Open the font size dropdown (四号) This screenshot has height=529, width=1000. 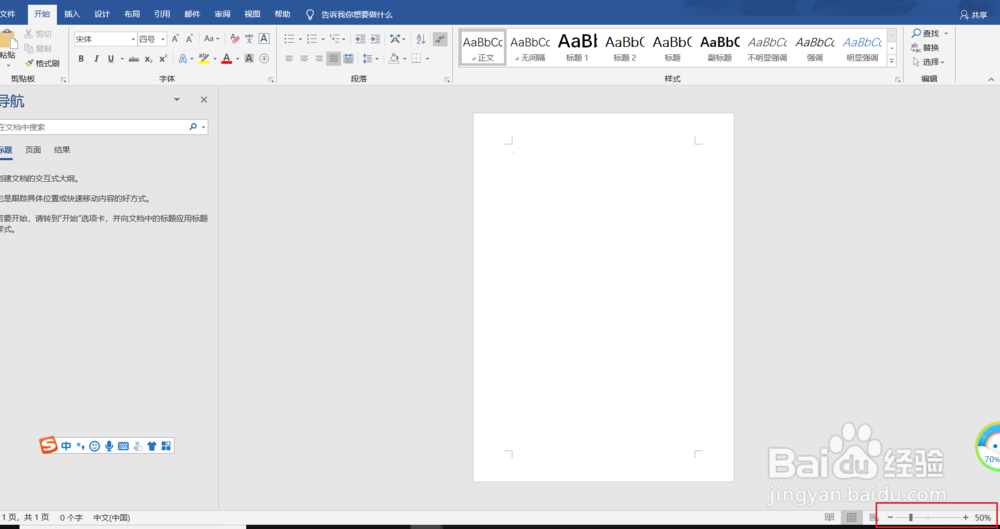click(x=163, y=39)
